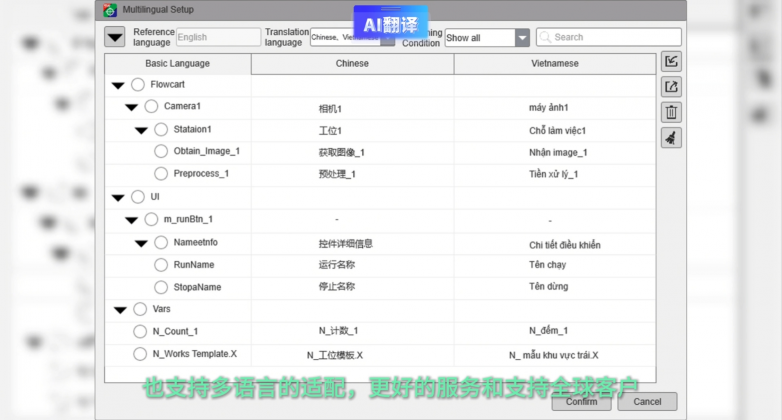Viewport: 782px width, 420px height.
Task: Toggle the N_Count_1 radio button
Action: click(140, 331)
